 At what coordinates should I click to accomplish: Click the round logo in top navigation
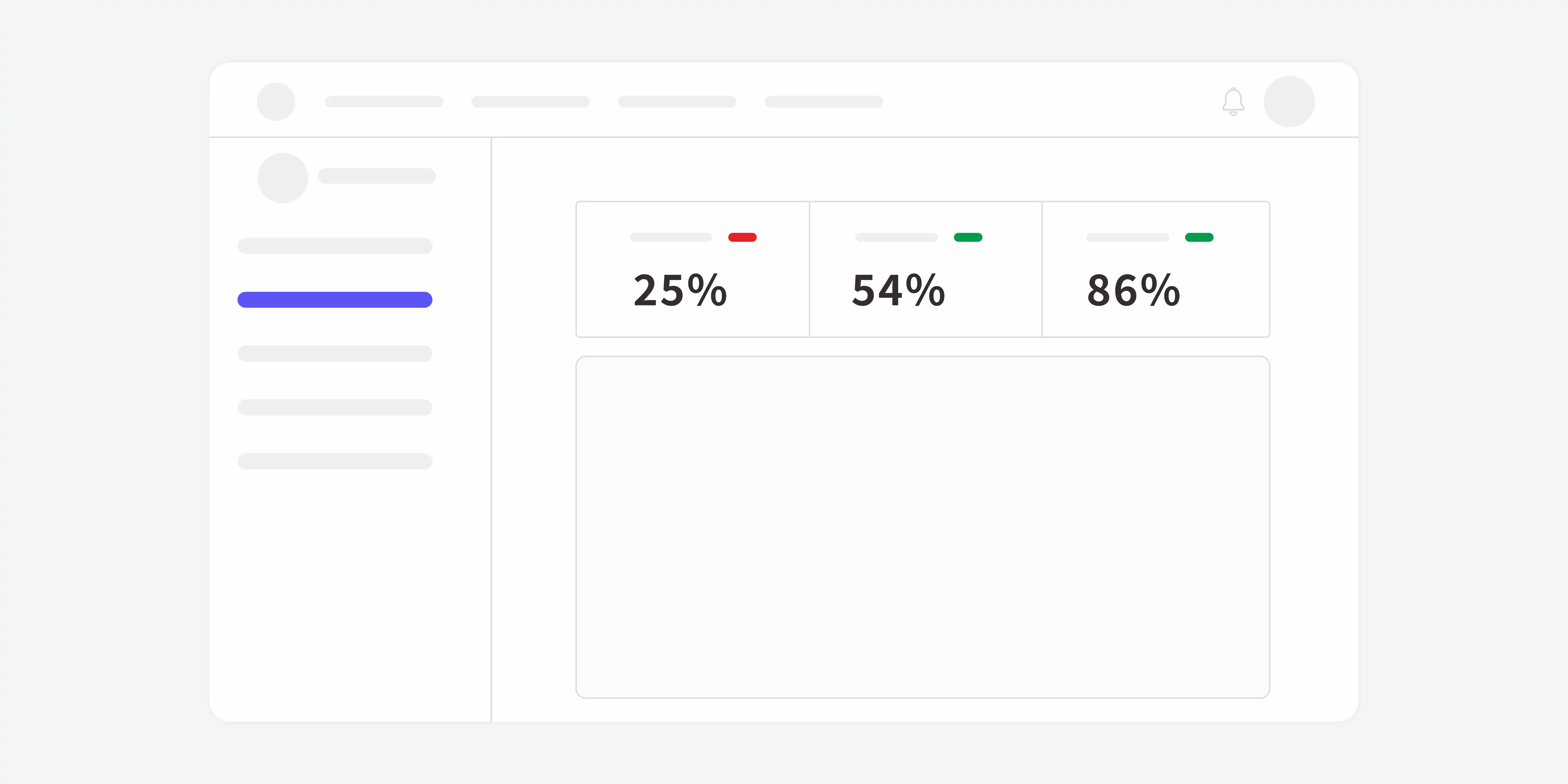tap(276, 102)
